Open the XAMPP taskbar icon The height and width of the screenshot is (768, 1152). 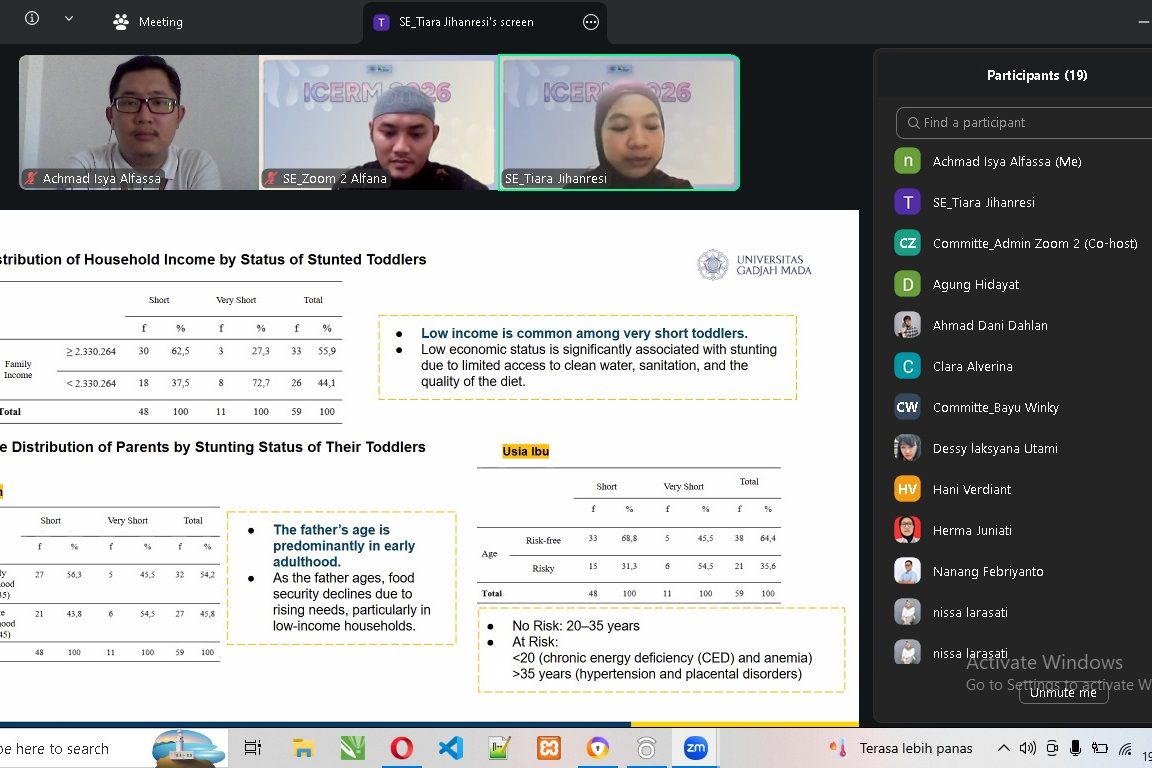click(x=549, y=748)
